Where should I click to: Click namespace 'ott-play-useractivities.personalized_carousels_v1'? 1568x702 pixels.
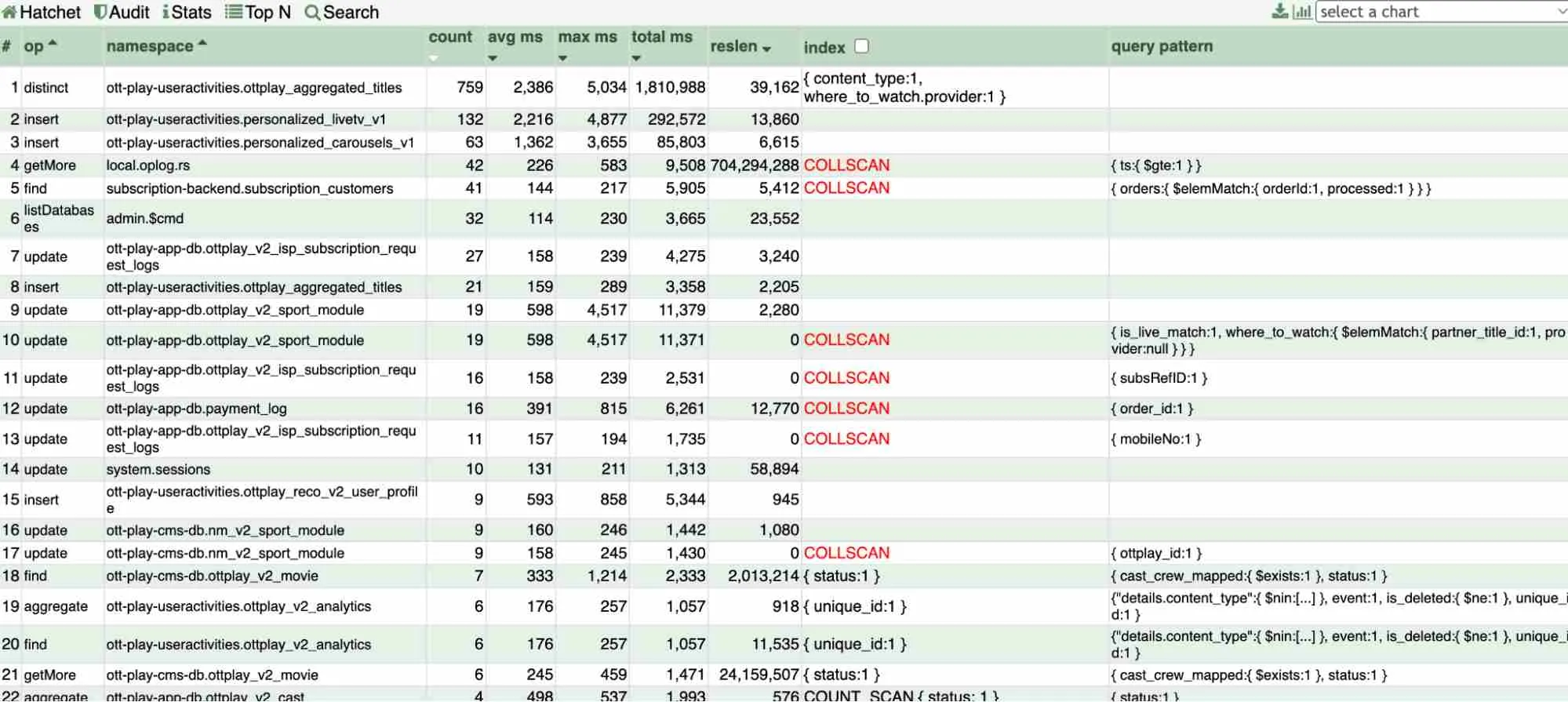260,142
